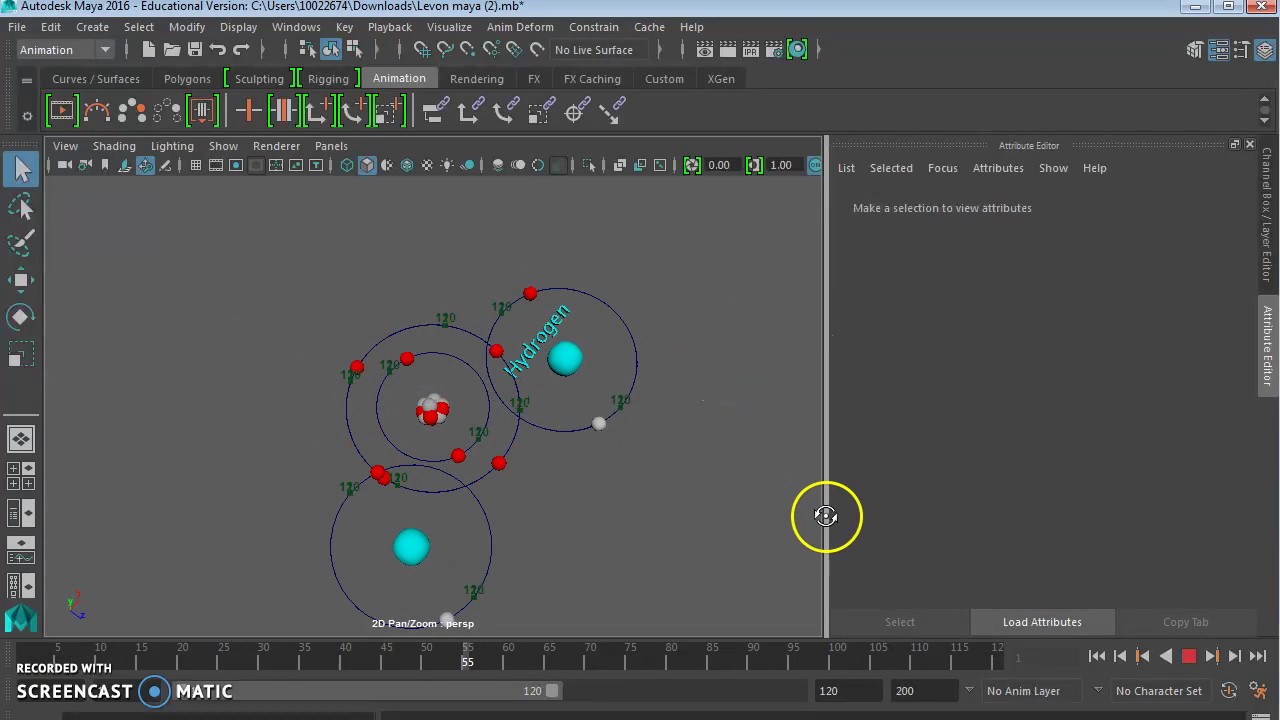
Task: Activate the Lasso select tool
Action: click(22, 207)
